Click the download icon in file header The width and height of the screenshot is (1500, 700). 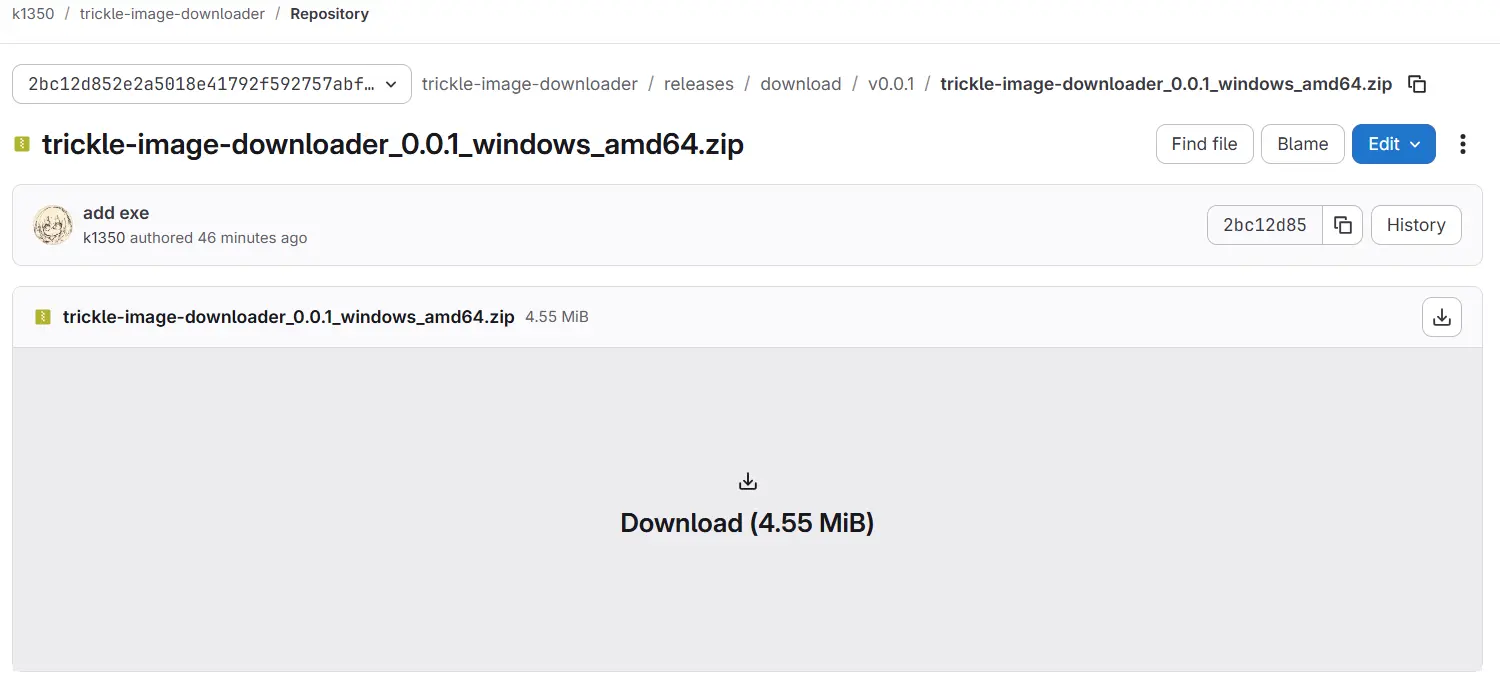1441,317
